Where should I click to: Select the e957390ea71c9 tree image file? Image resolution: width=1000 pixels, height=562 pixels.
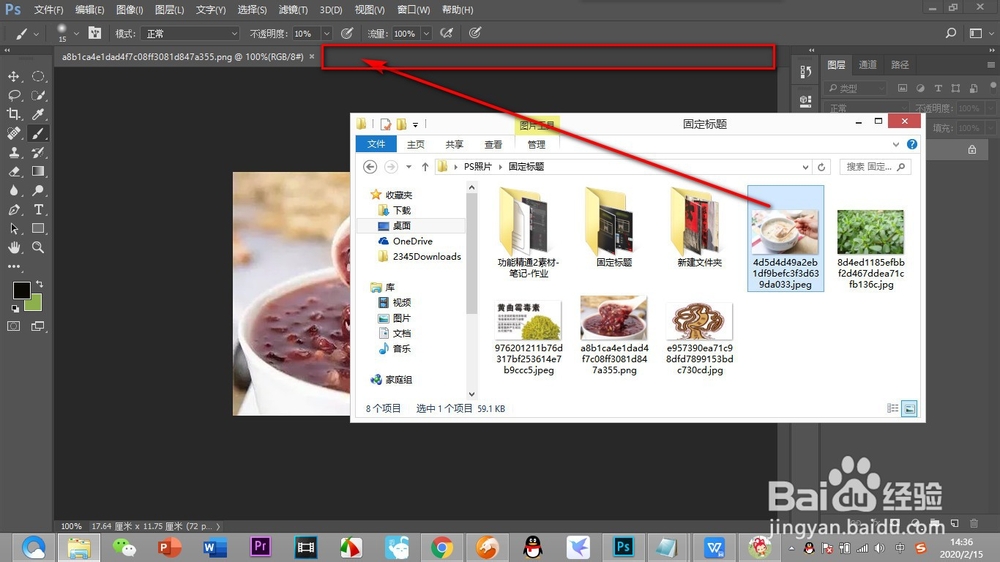click(x=700, y=339)
